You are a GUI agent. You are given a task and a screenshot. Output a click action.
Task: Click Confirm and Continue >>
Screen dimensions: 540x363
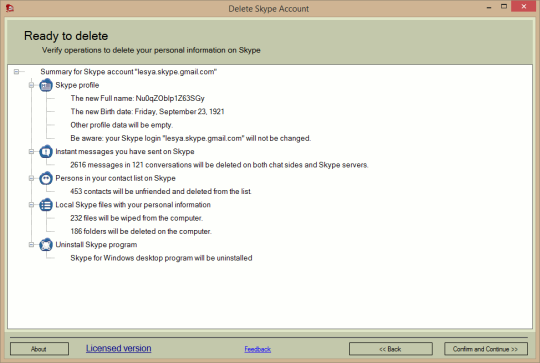pos(486,349)
